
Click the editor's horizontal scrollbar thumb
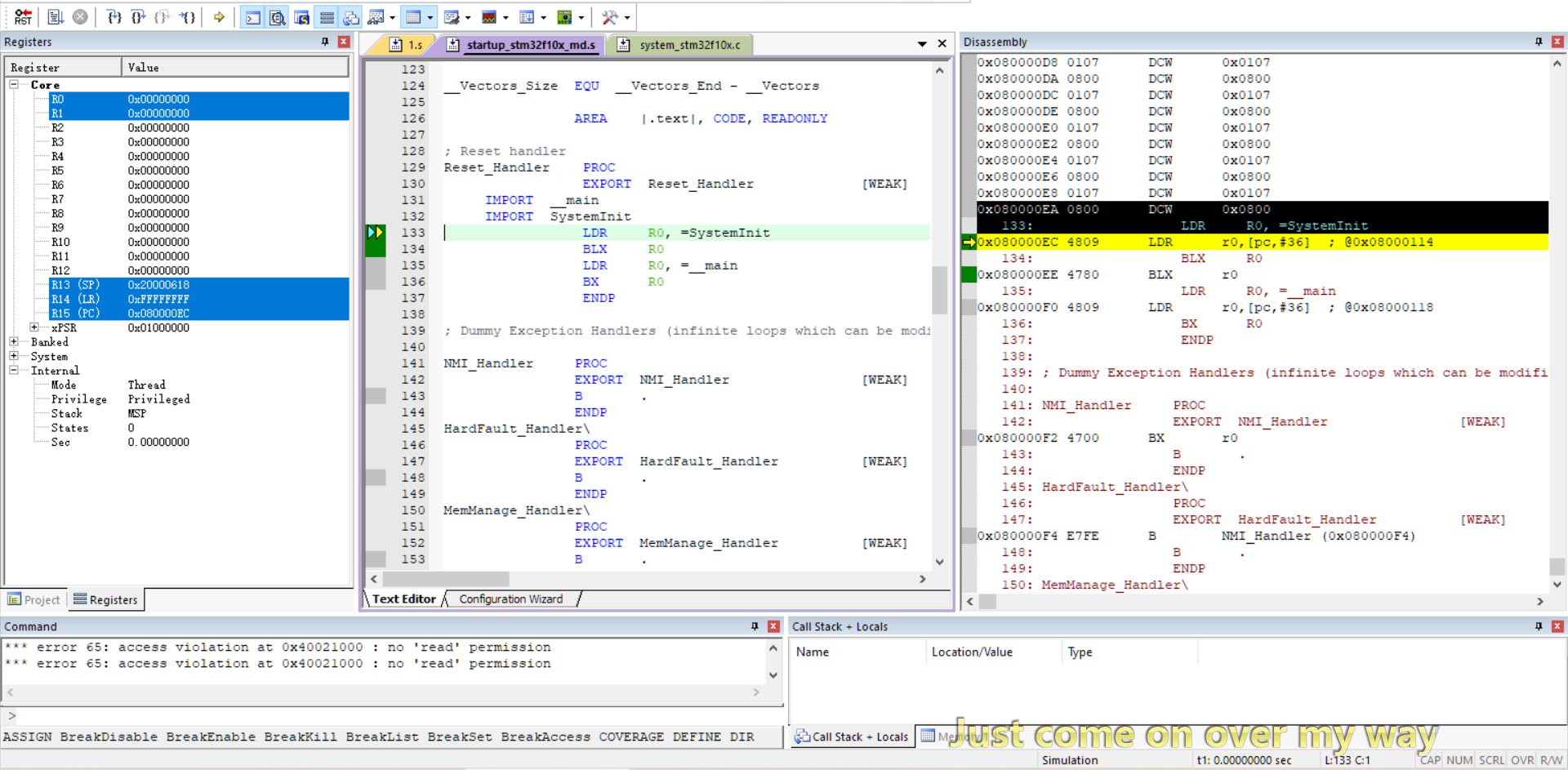tap(445, 579)
